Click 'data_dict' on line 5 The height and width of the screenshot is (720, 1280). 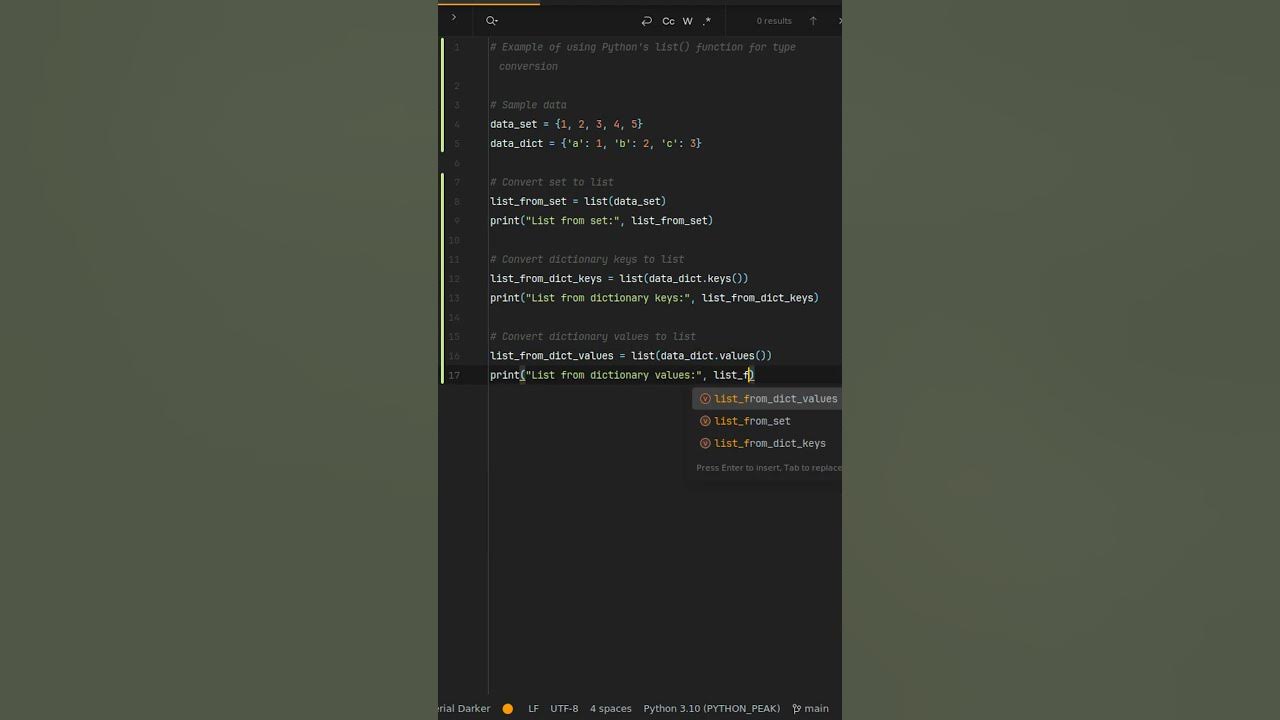516,143
